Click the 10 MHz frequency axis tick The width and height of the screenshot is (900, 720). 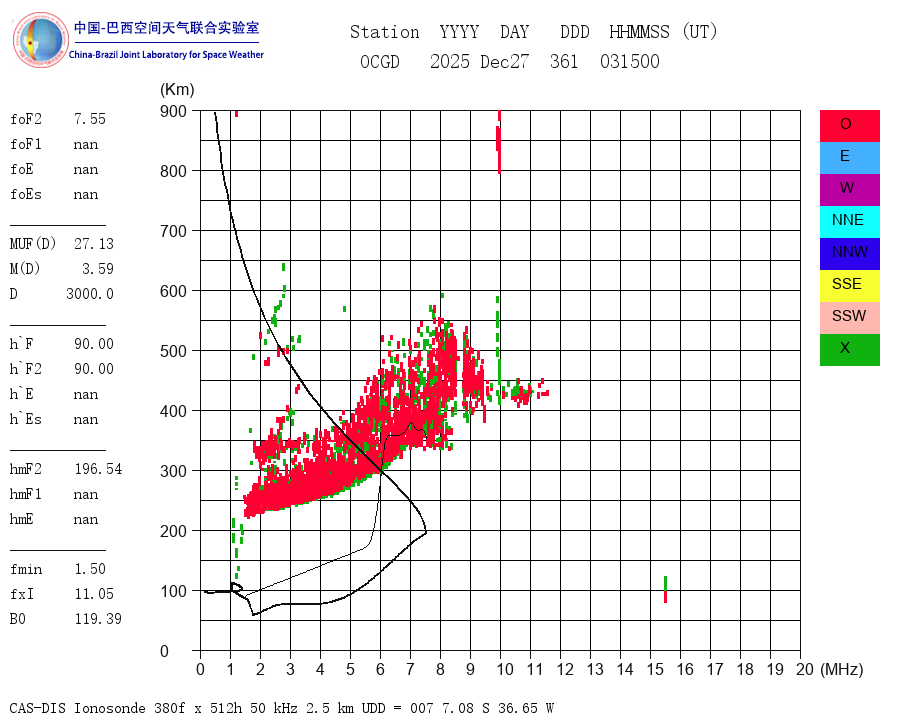505,669
